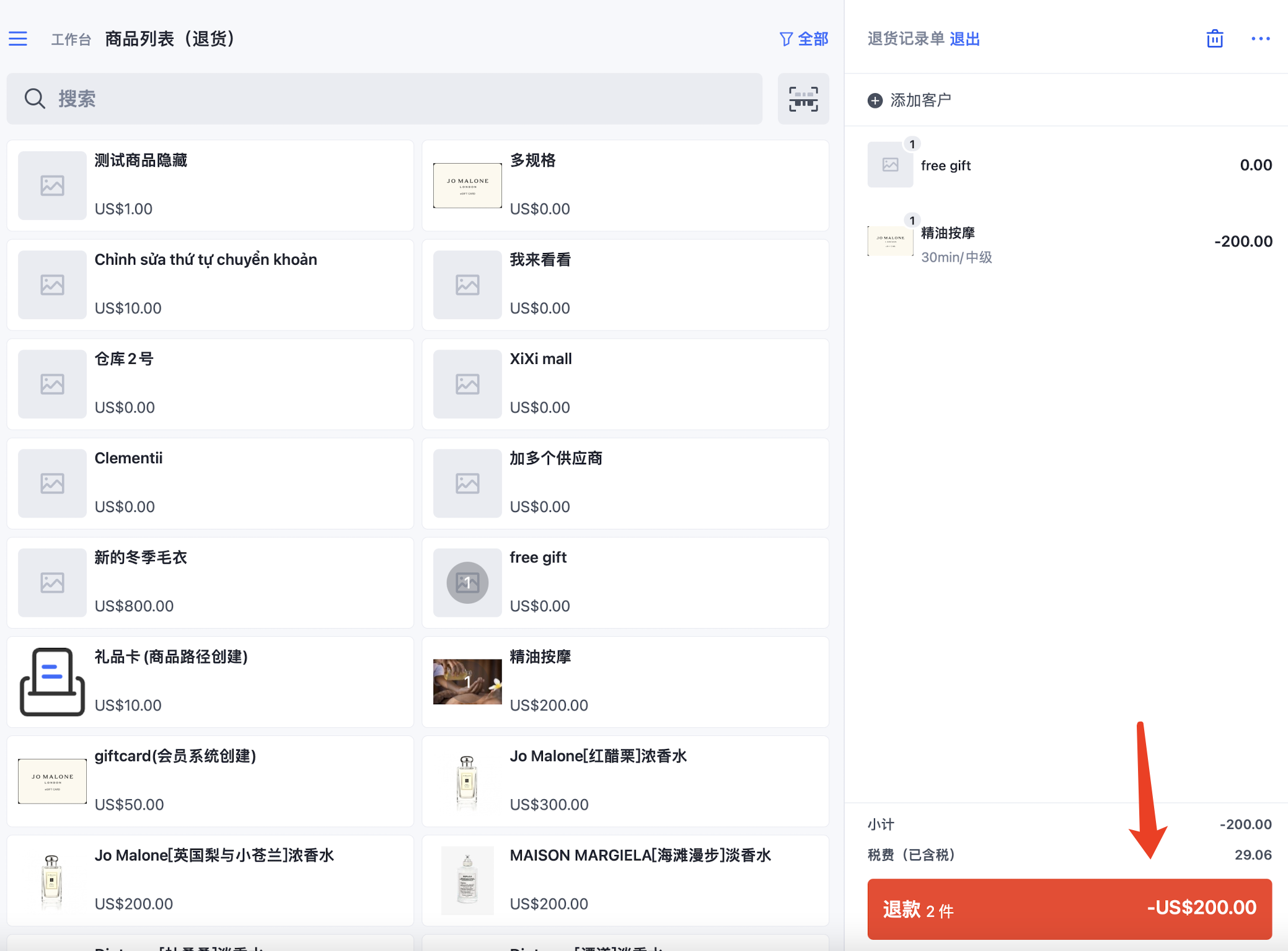Image resolution: width=1288 pixels, height=951 pixels.
Task: Select product 测试商品隐藏
Action: click(x=210, y=185)
